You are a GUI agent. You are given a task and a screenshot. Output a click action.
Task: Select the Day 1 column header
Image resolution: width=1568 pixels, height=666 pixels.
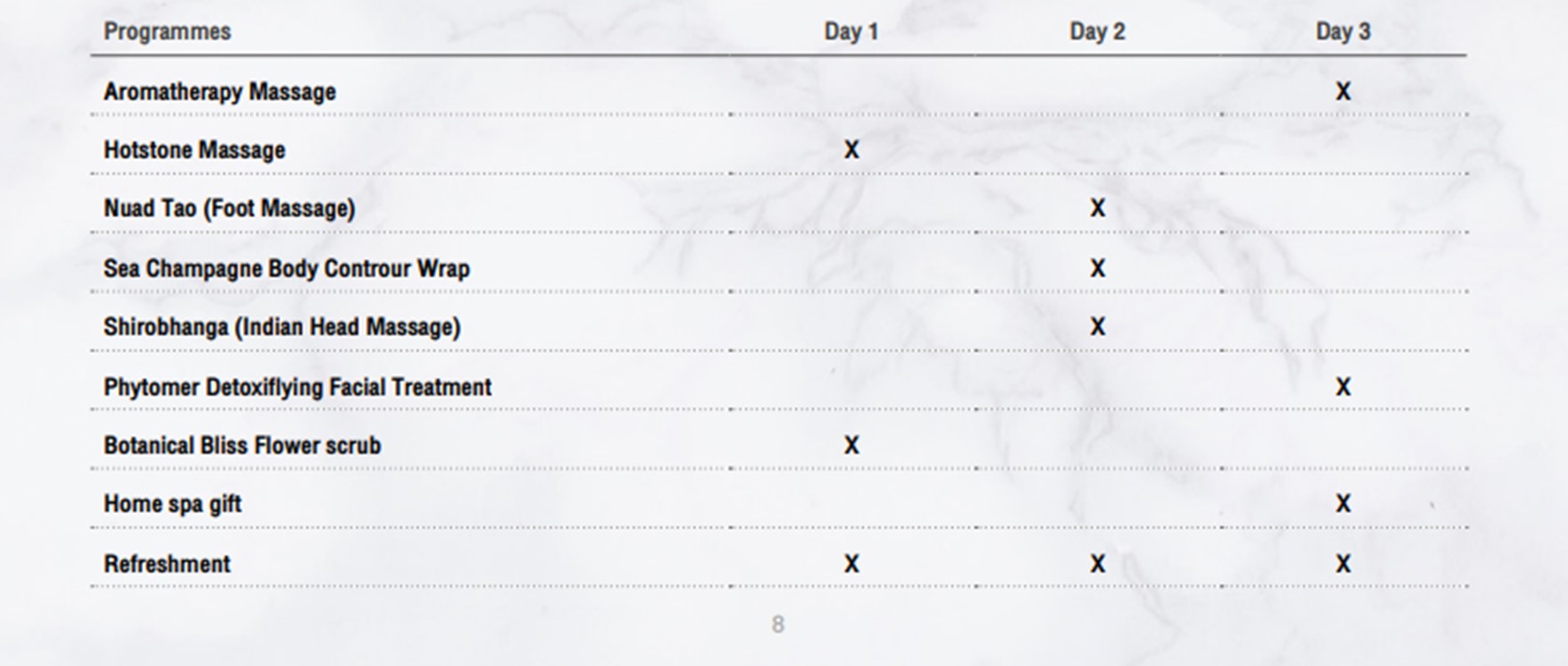(x=851, y=31)
